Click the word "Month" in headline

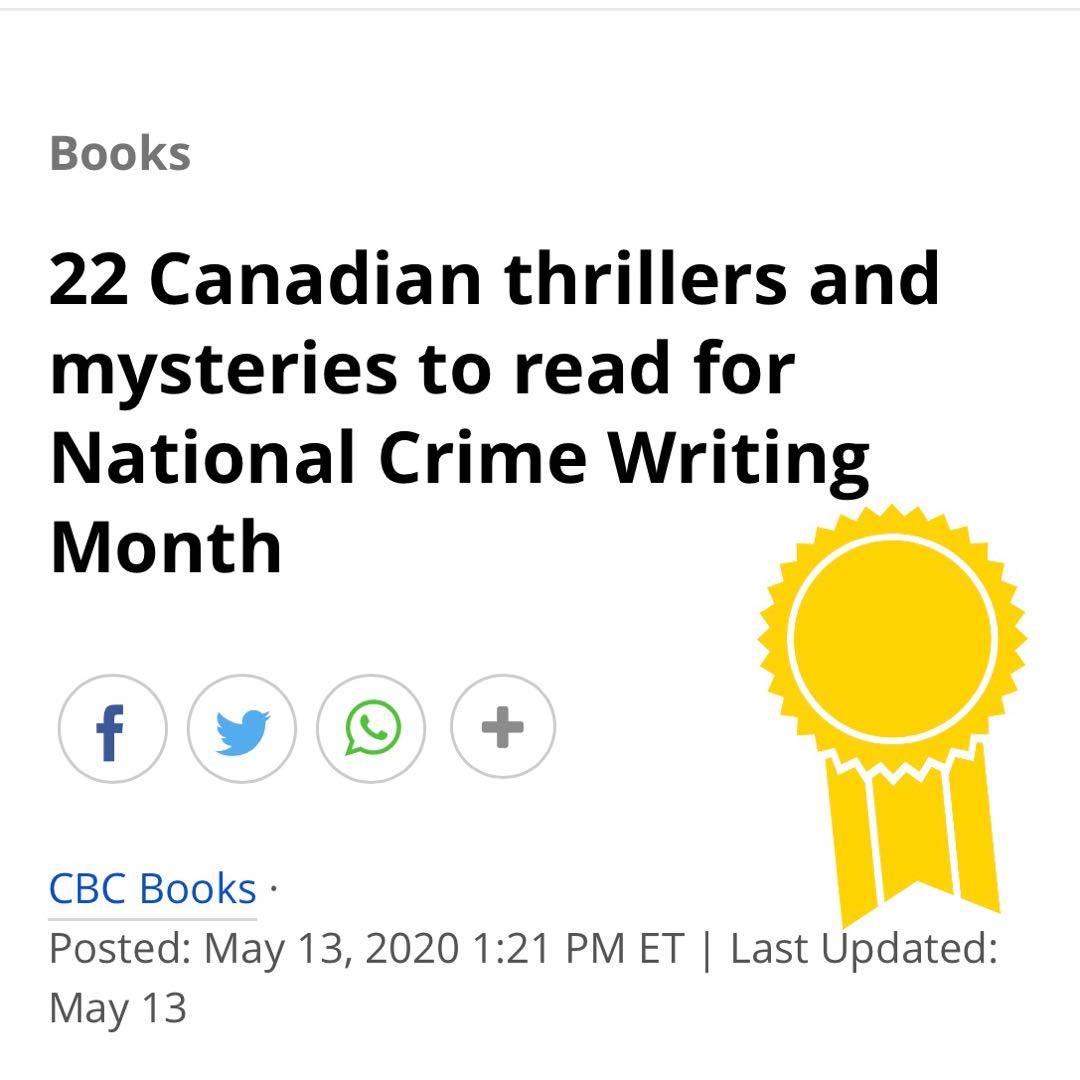pyautogui.click(x=166, y=546)
